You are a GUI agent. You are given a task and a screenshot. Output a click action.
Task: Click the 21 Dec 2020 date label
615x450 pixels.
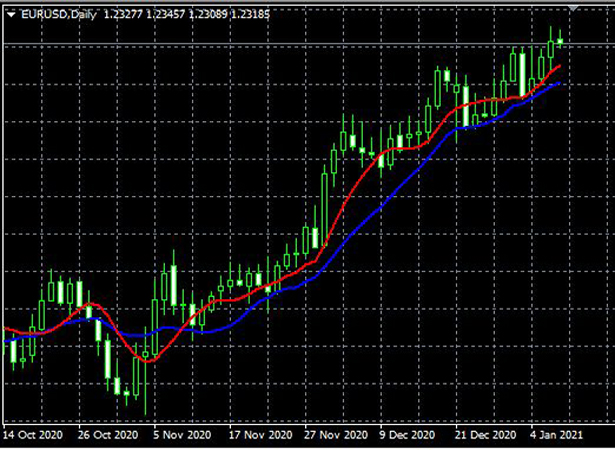tap(486, 435)
